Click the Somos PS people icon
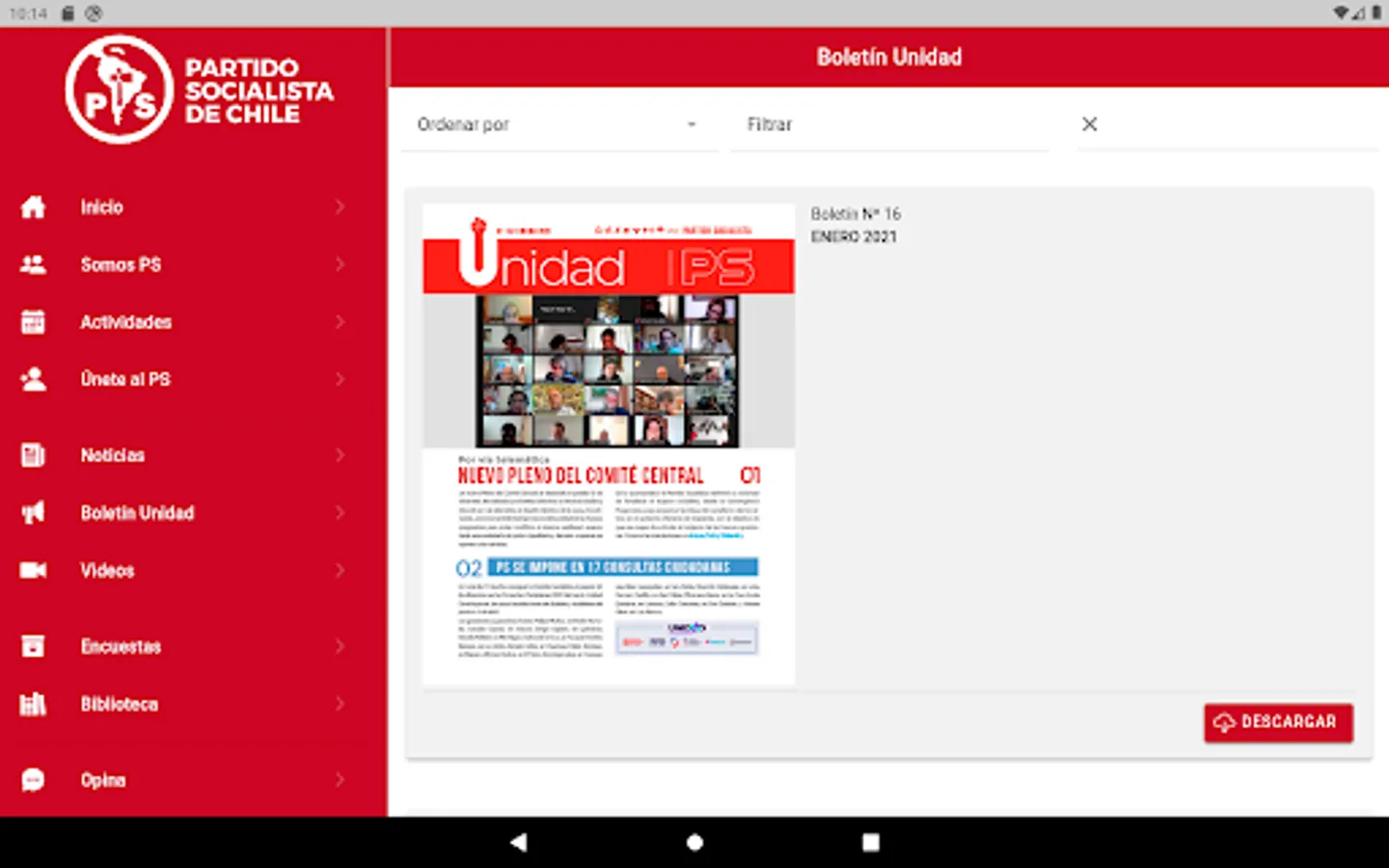 33,264
